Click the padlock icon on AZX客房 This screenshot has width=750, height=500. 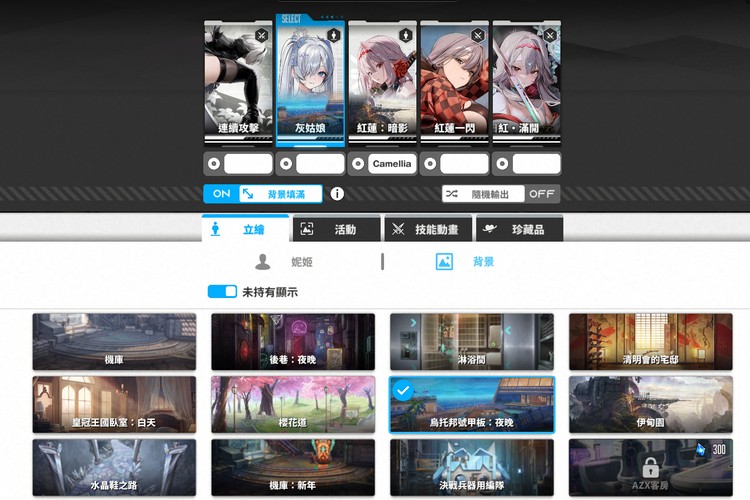tap(651, 467)
